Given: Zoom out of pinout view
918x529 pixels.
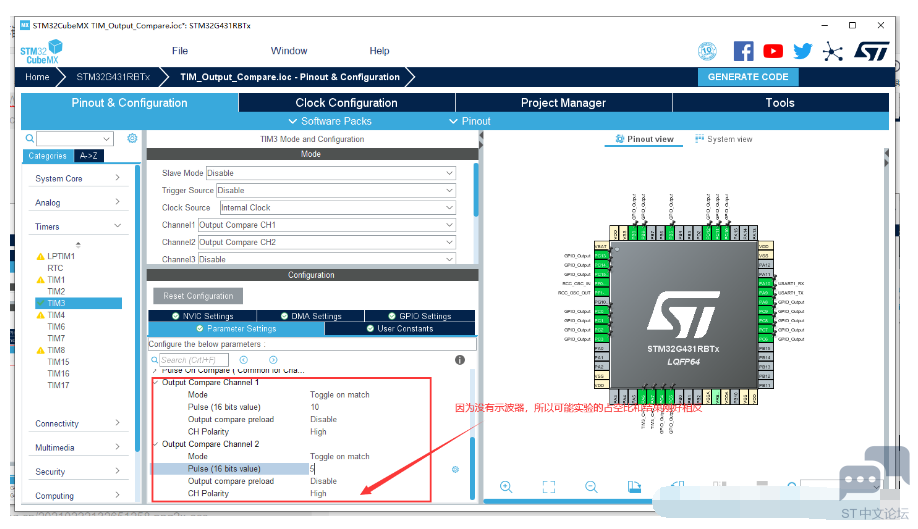Looking at the screenshot, I should 591,487.
